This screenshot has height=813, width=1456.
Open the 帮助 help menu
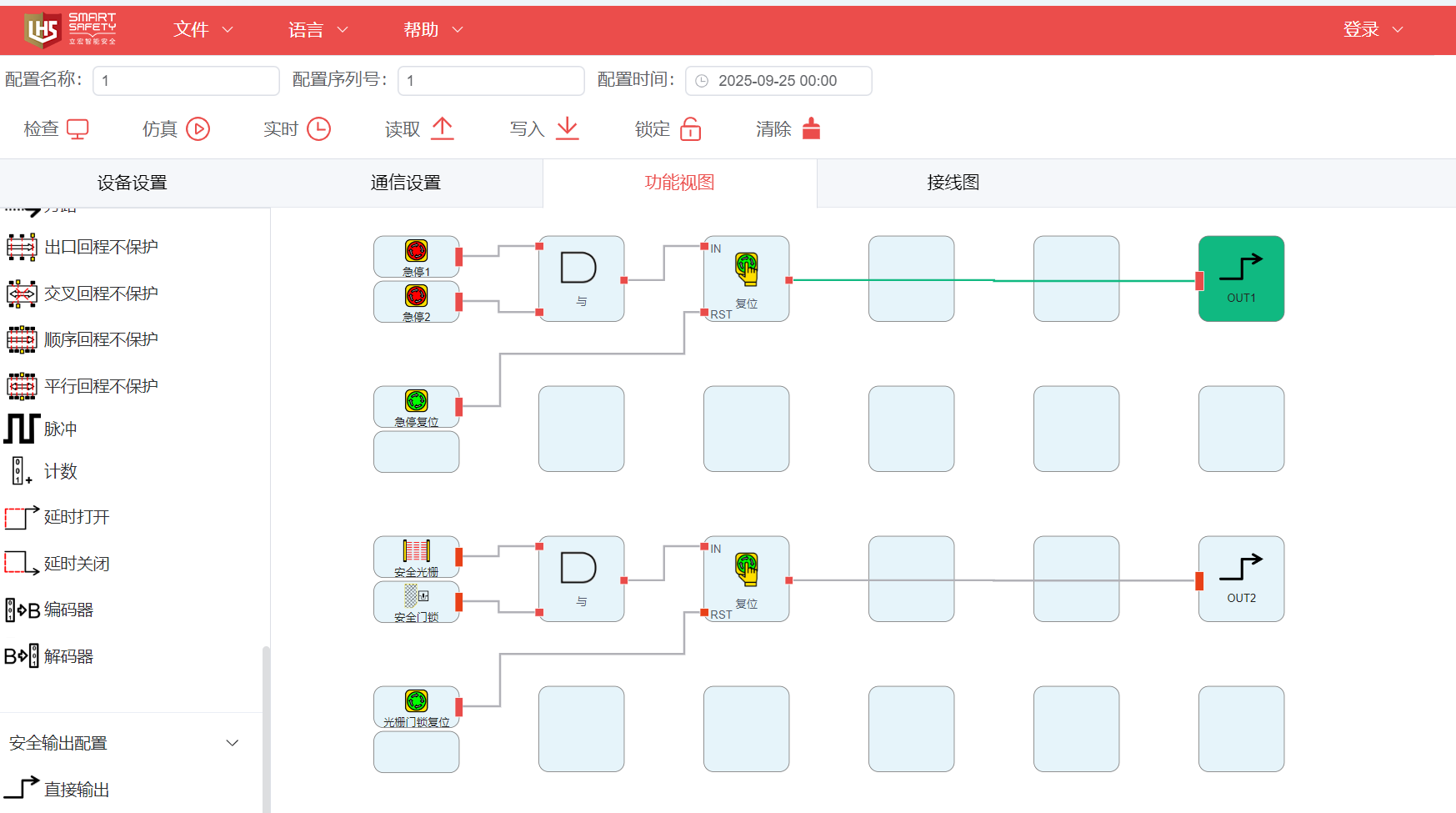pyautogui.click(x=433, y=30)
